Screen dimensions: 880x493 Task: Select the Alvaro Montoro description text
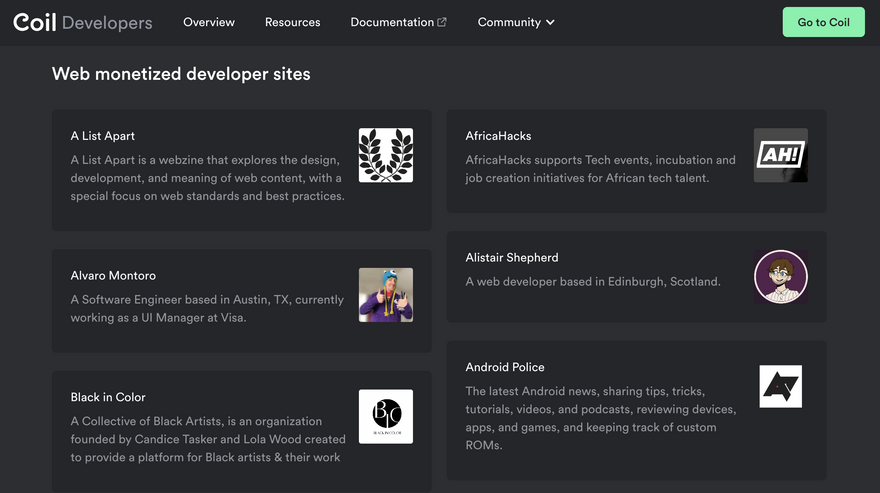pos(207,309)
